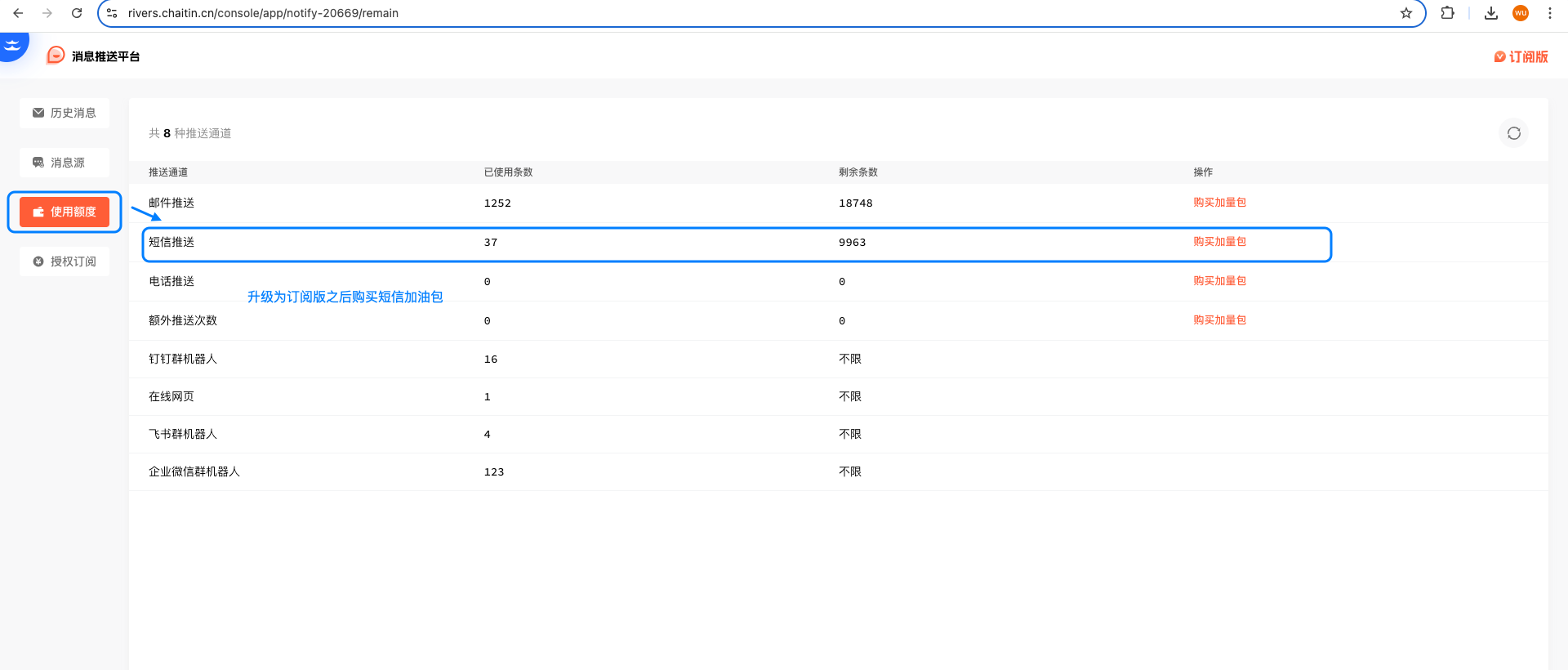Click the browser reload page icon
Image resolution: width=1568 pixels, height=670 pixels.
coord(77,13)
